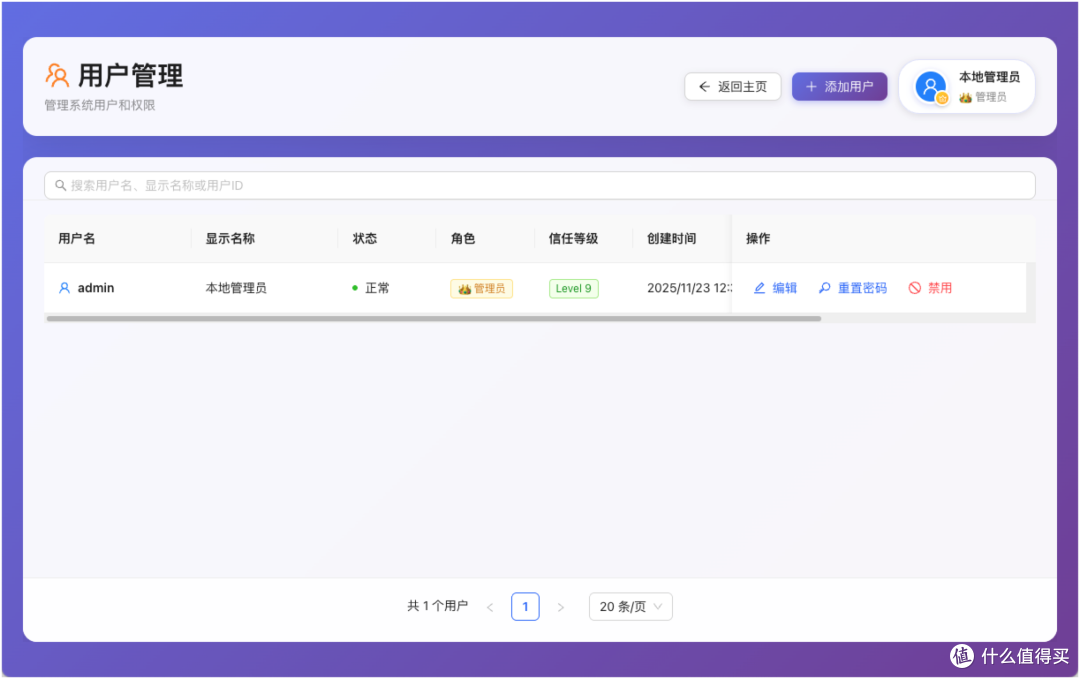Click the crown icon beside the 管理员 label in the header
The height and width of the screenshot is (679, 1080).
[x=965, y=97]
